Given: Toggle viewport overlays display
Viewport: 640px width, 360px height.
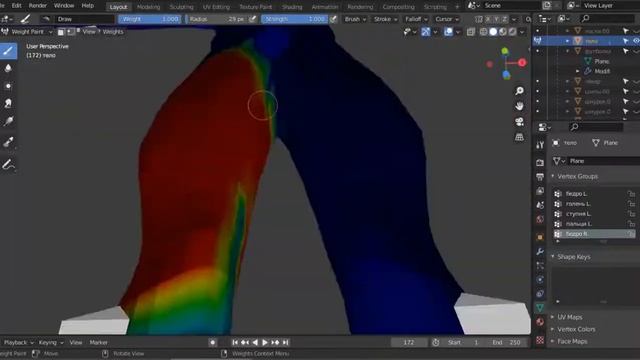Looking at the screenshot, I should (x=448, y=32).
